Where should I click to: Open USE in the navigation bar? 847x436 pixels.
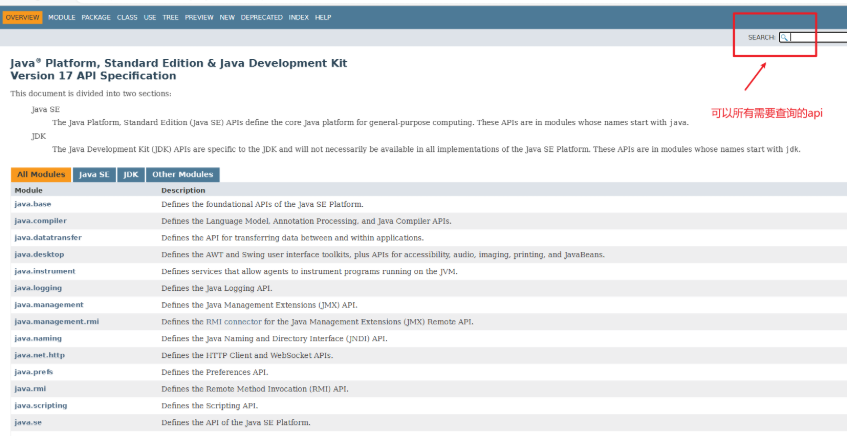[x=150, y=17]
